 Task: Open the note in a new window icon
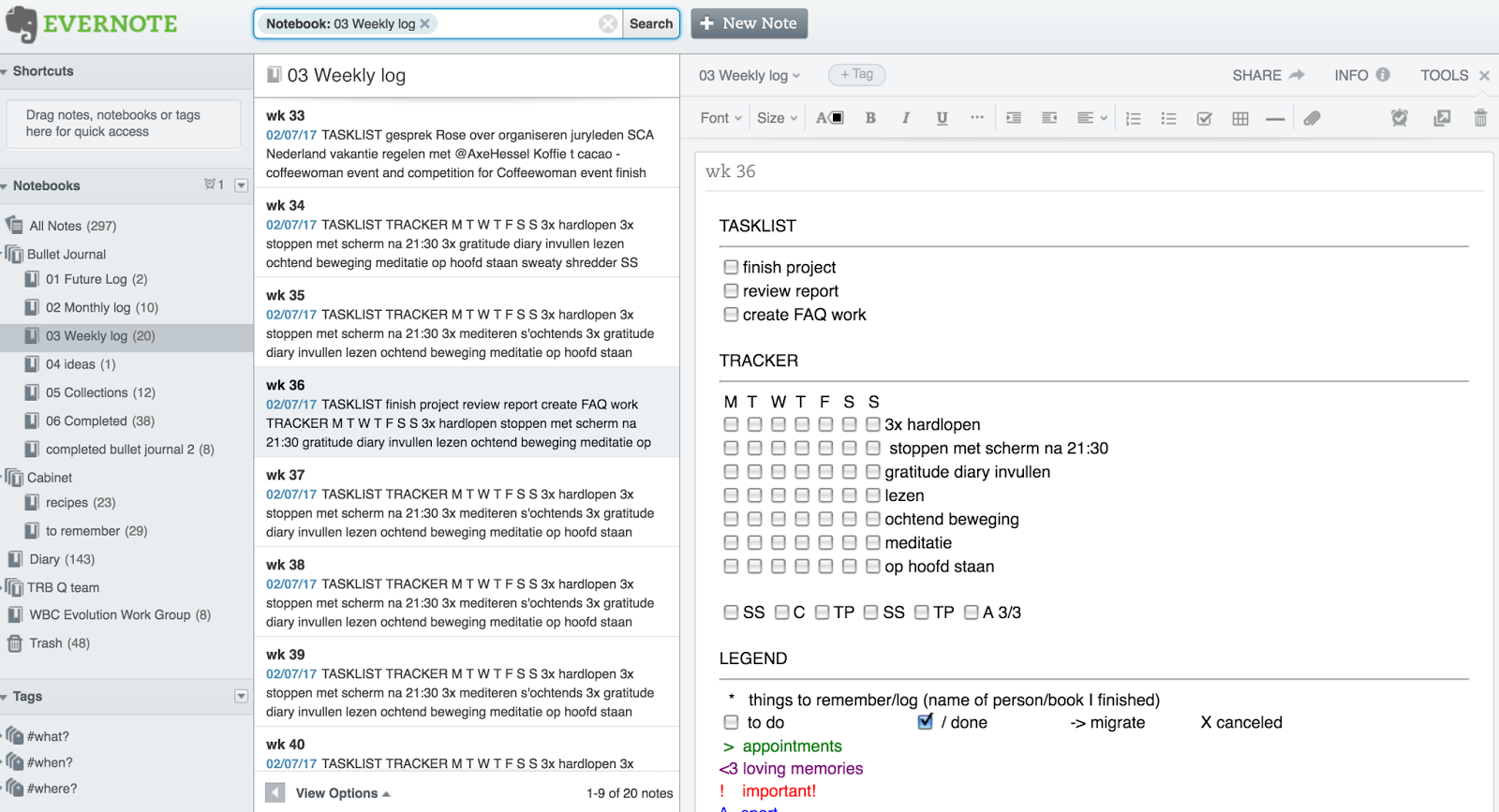[x=1442, y=118]
